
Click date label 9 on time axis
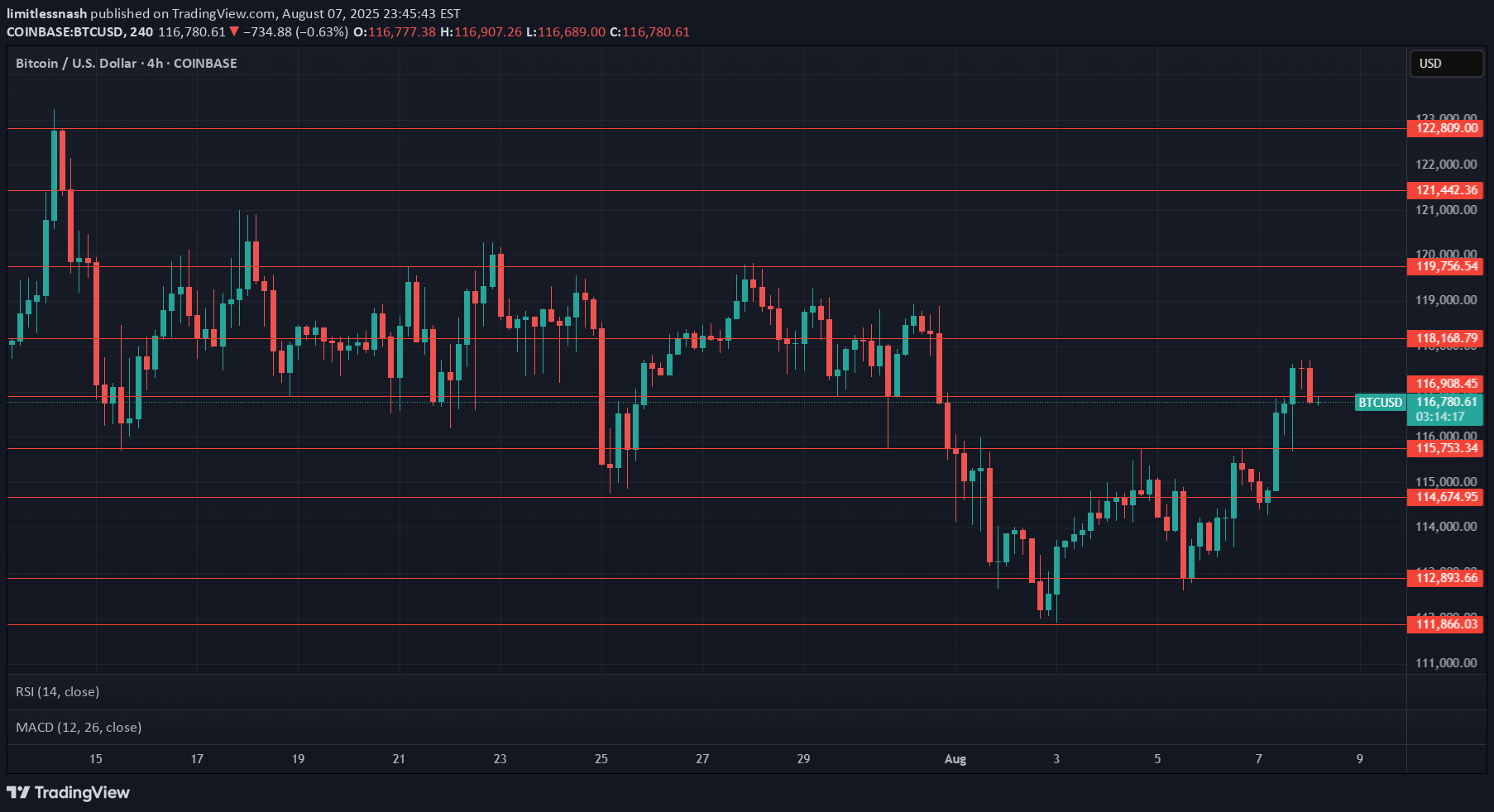point(1360,759)
